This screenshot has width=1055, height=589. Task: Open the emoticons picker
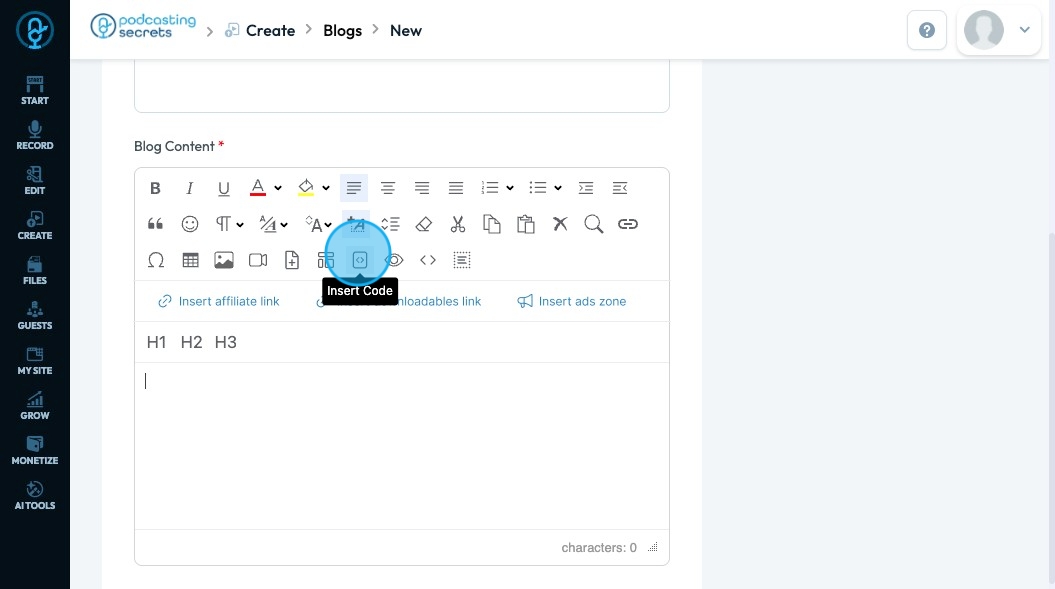pyautogui.click(x=190, y=224)
